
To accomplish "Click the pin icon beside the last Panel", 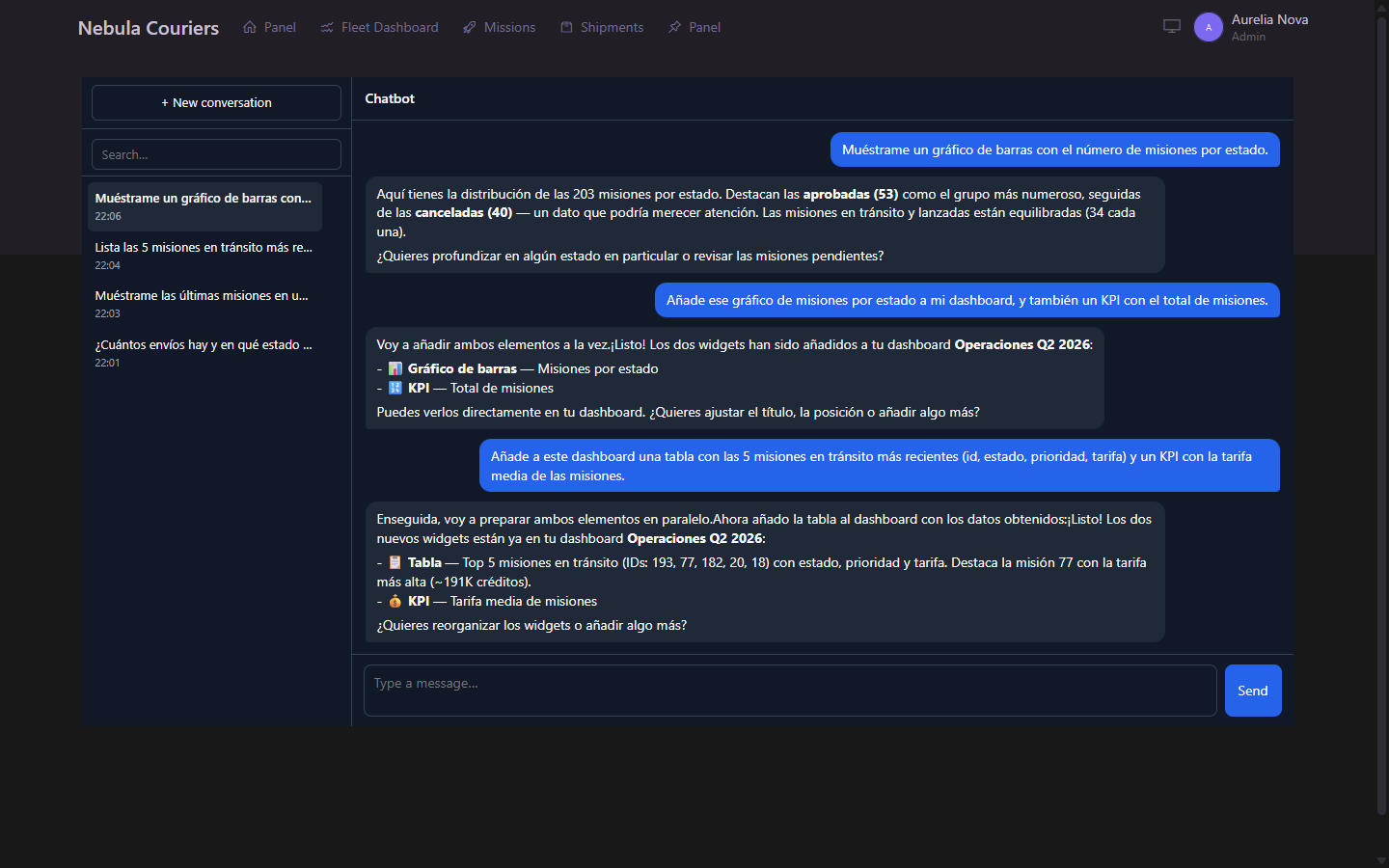I will click(x=674, y=27).
